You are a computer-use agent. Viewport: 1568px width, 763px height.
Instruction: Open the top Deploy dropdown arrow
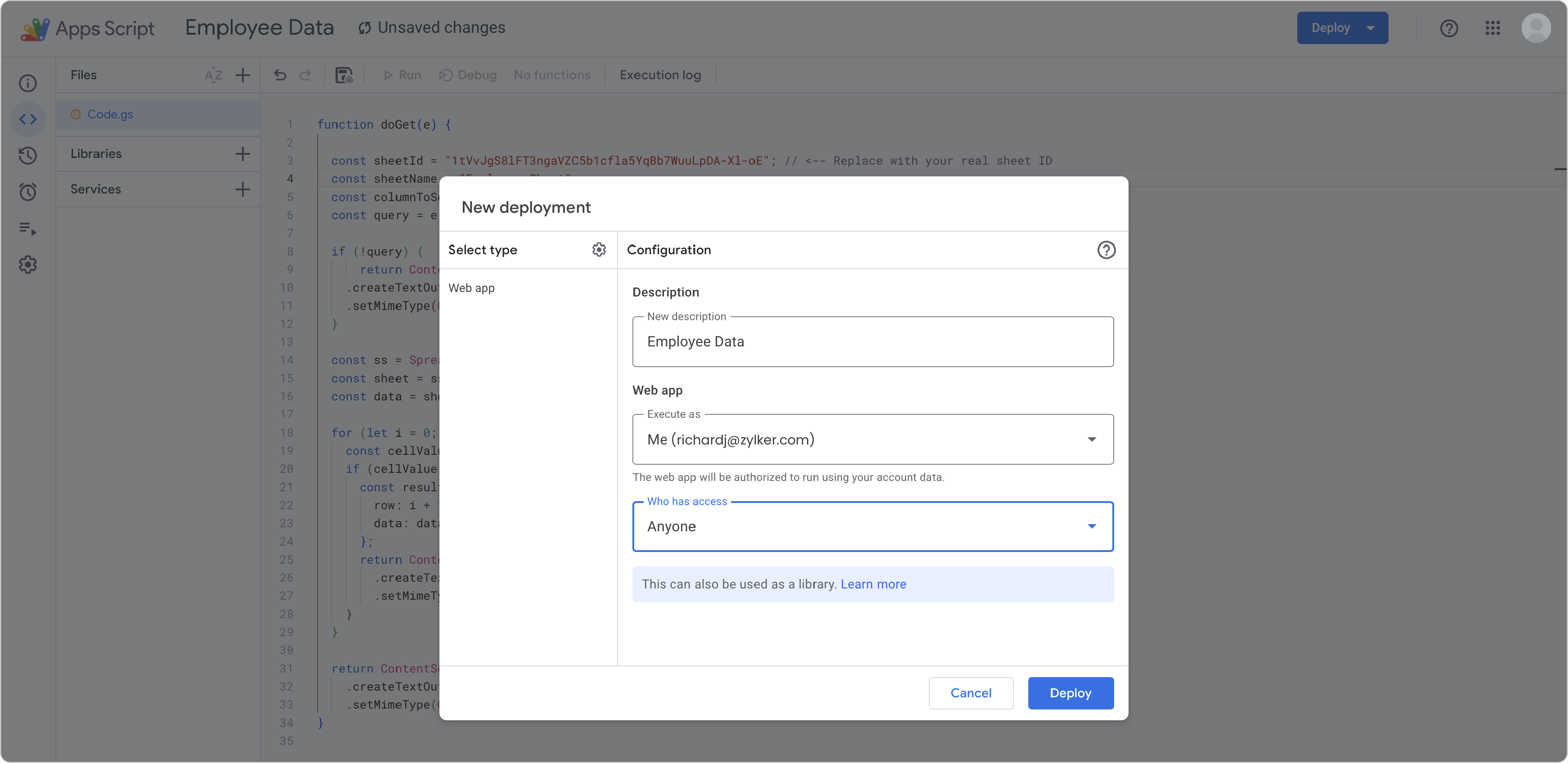[1370, 28]
